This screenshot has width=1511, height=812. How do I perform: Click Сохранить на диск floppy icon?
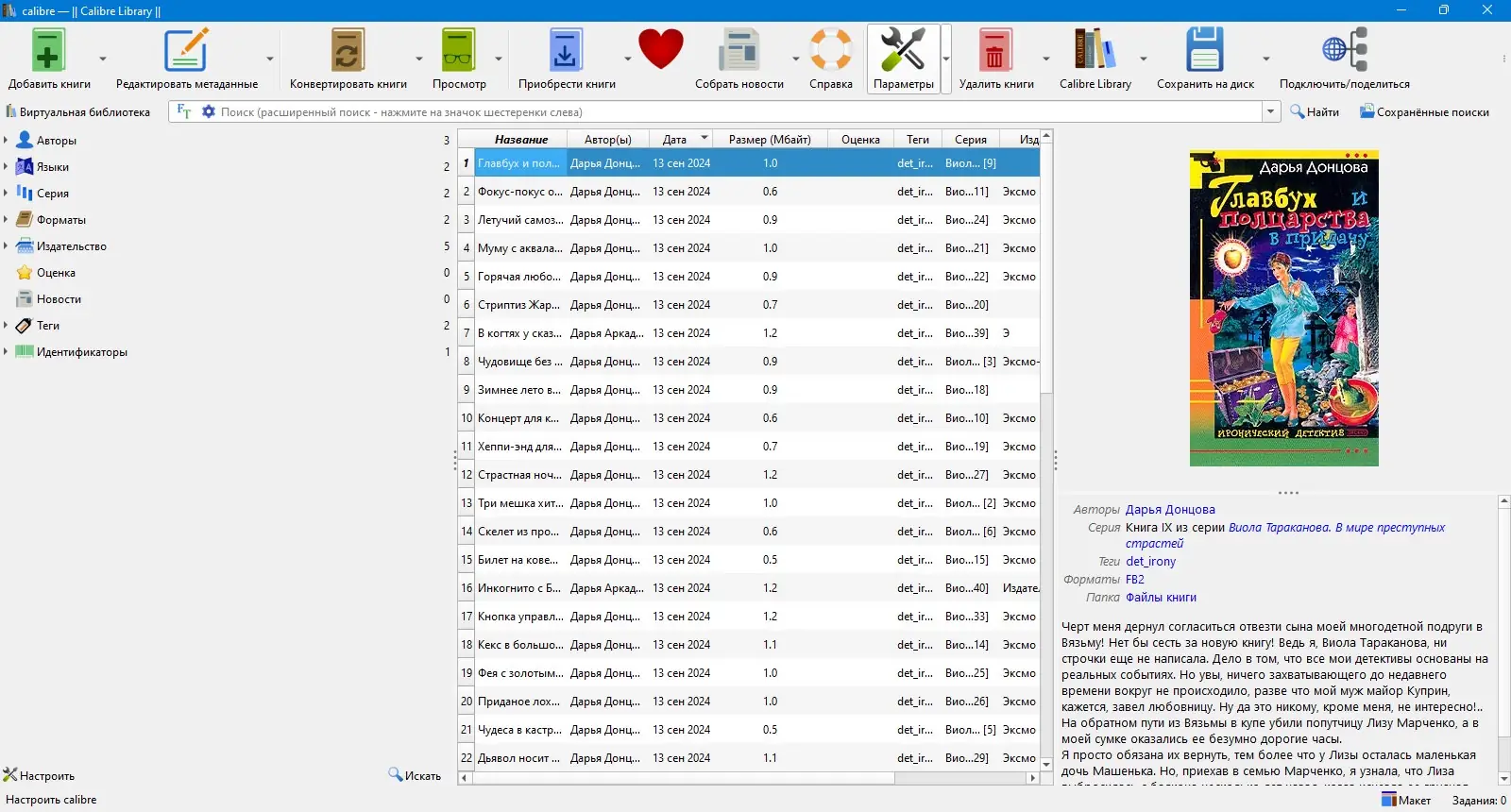coord(1205,50)
